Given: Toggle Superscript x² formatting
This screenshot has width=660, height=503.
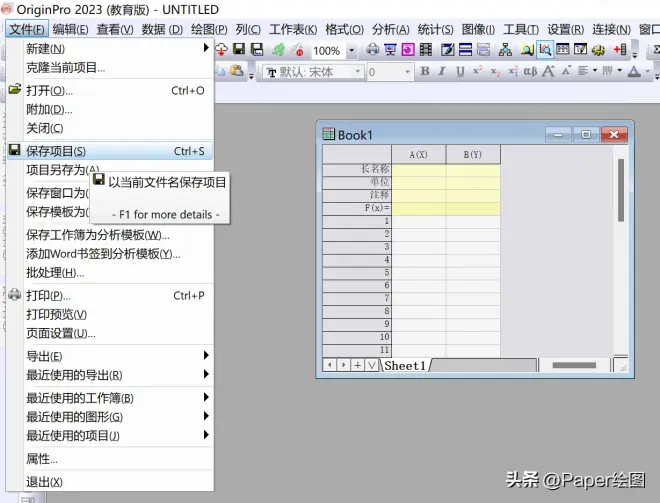Looking at the screenshot, I should (x=477, y=71).
